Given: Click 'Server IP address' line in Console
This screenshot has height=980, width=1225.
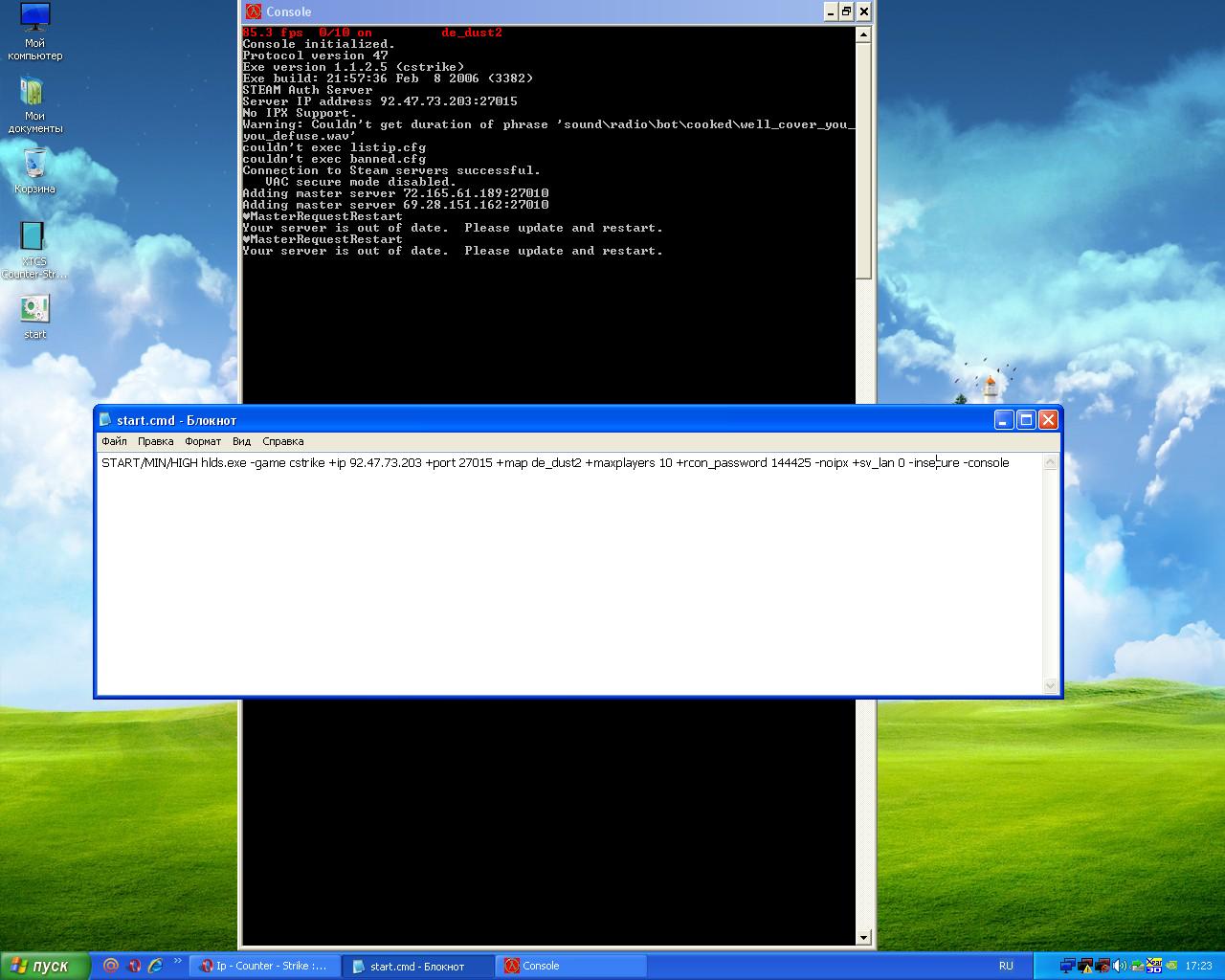Looking at the screenshot, I should 380,101.
